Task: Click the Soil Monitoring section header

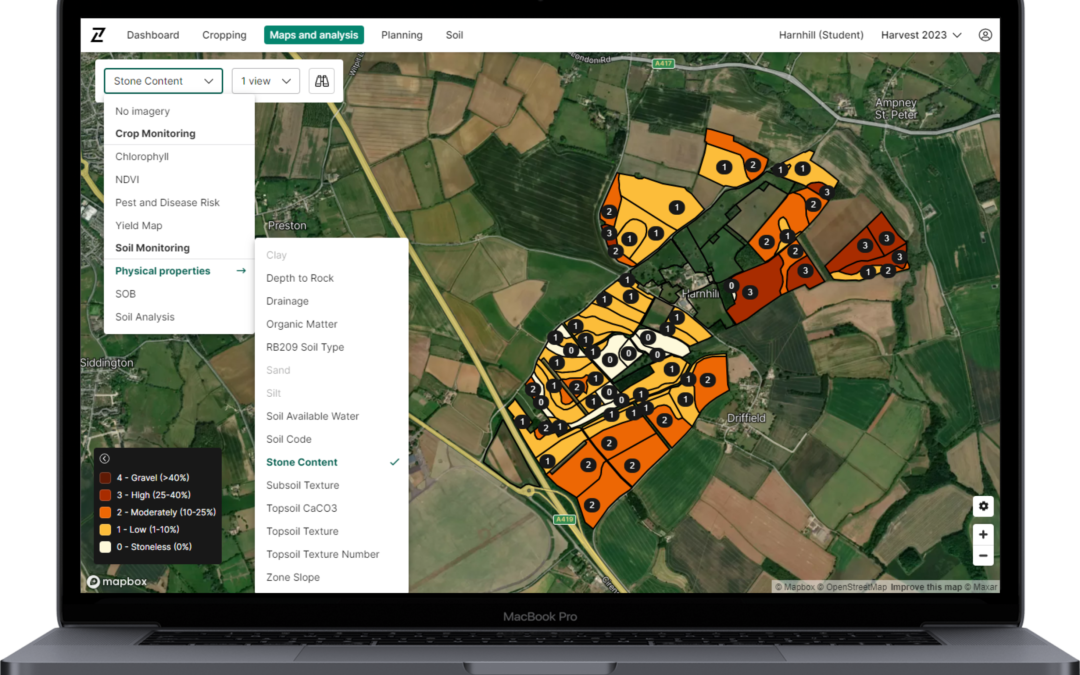Action: click(152, 248)
